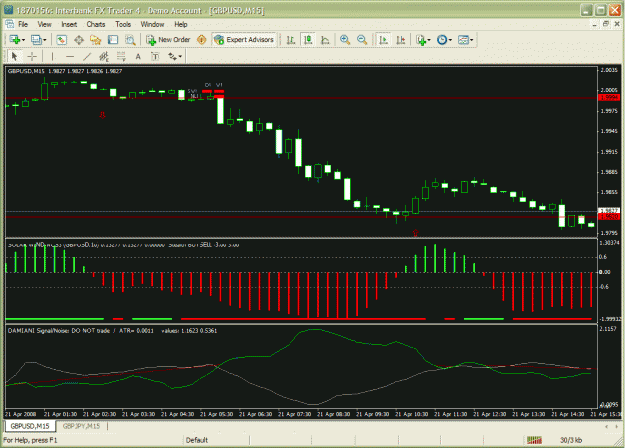Viewport: 625px width, 448px height.
Task: Zoom out of the chart
Action: click(362, 40)
